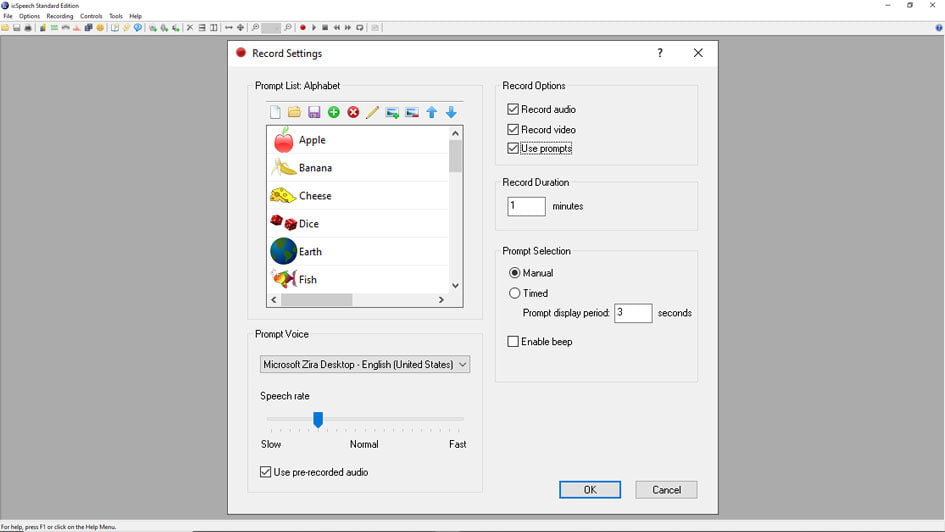
Task: Click prompt list scroll up arrow
Action: click(x=456, y=133)
